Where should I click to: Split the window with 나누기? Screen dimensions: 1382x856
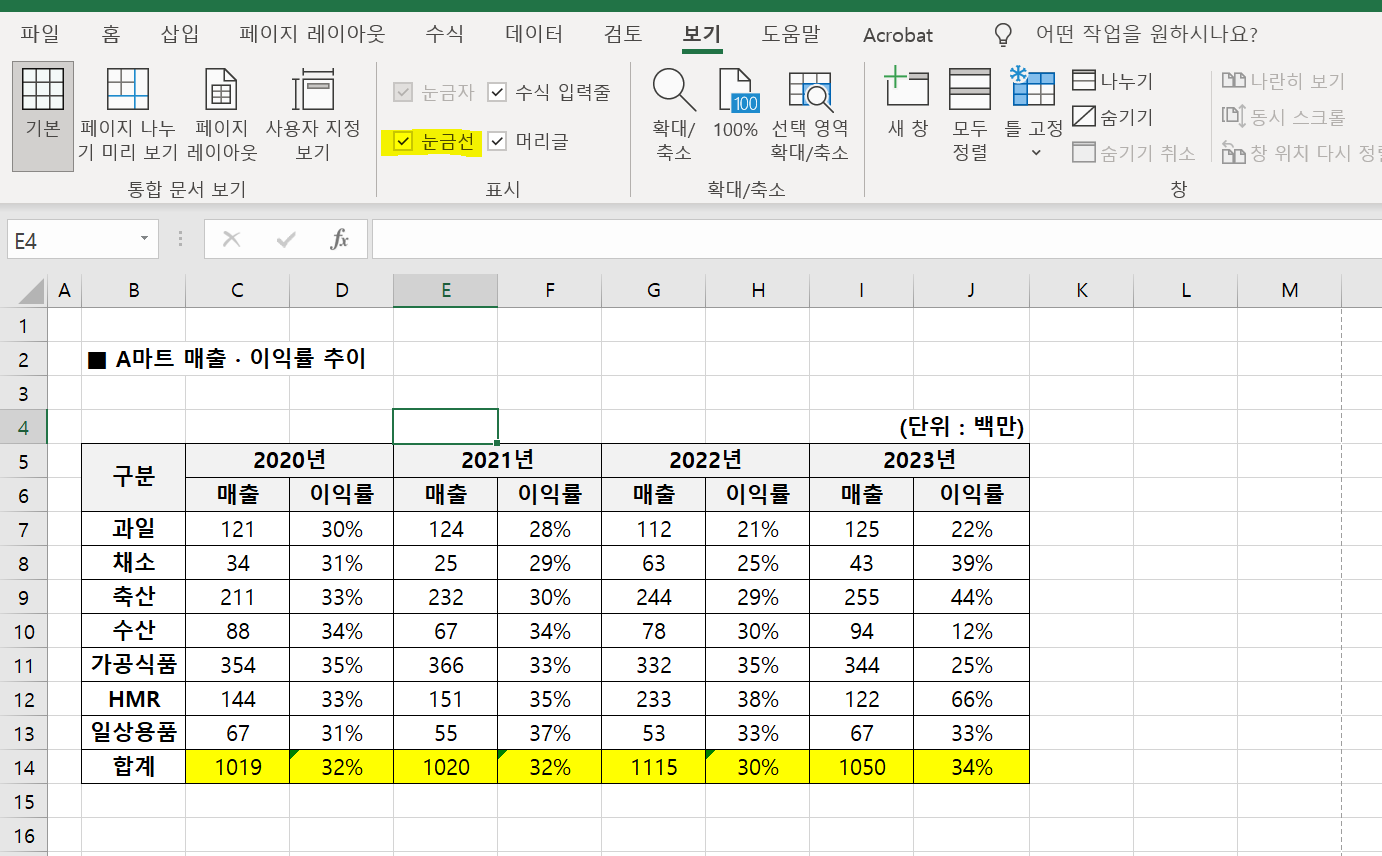[1112, 81]
